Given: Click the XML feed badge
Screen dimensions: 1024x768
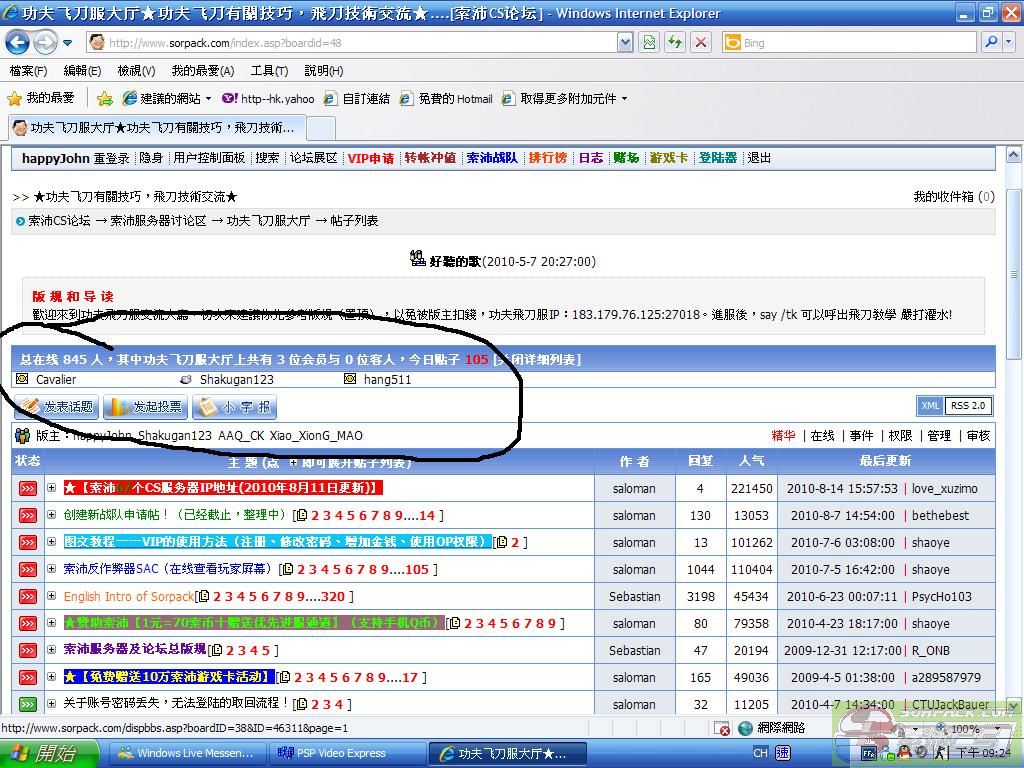Looking at the screenshot, I should click(x=930, y=405).
